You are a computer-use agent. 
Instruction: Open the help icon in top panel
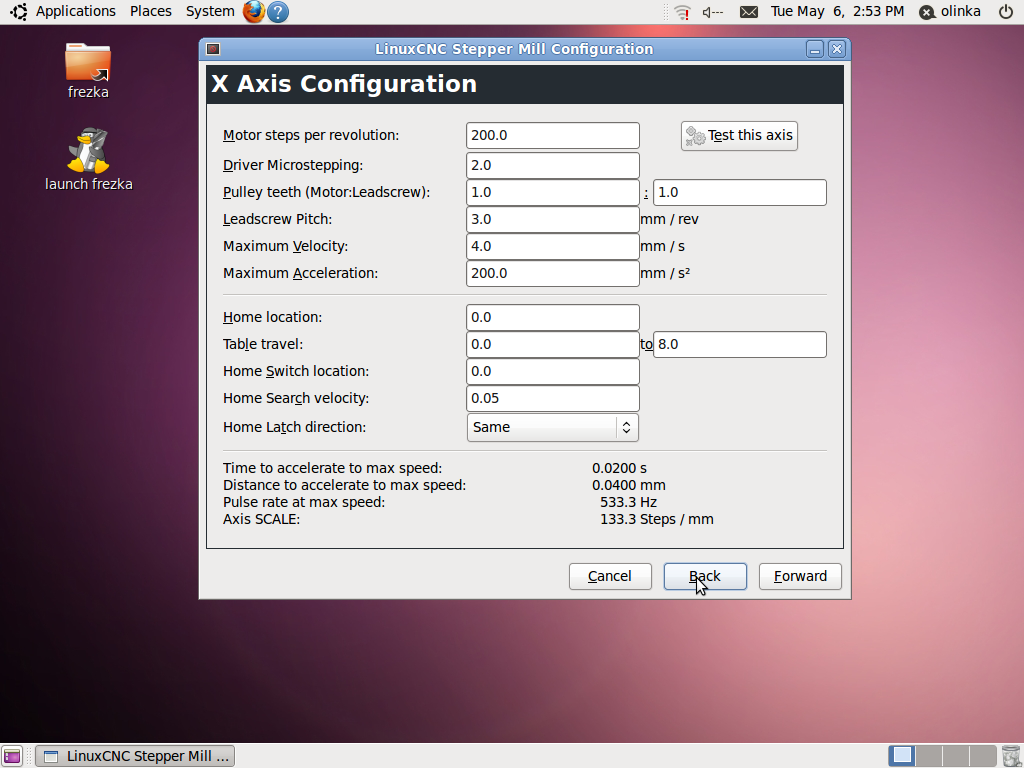pyautogui.click(x=278, y=12)
